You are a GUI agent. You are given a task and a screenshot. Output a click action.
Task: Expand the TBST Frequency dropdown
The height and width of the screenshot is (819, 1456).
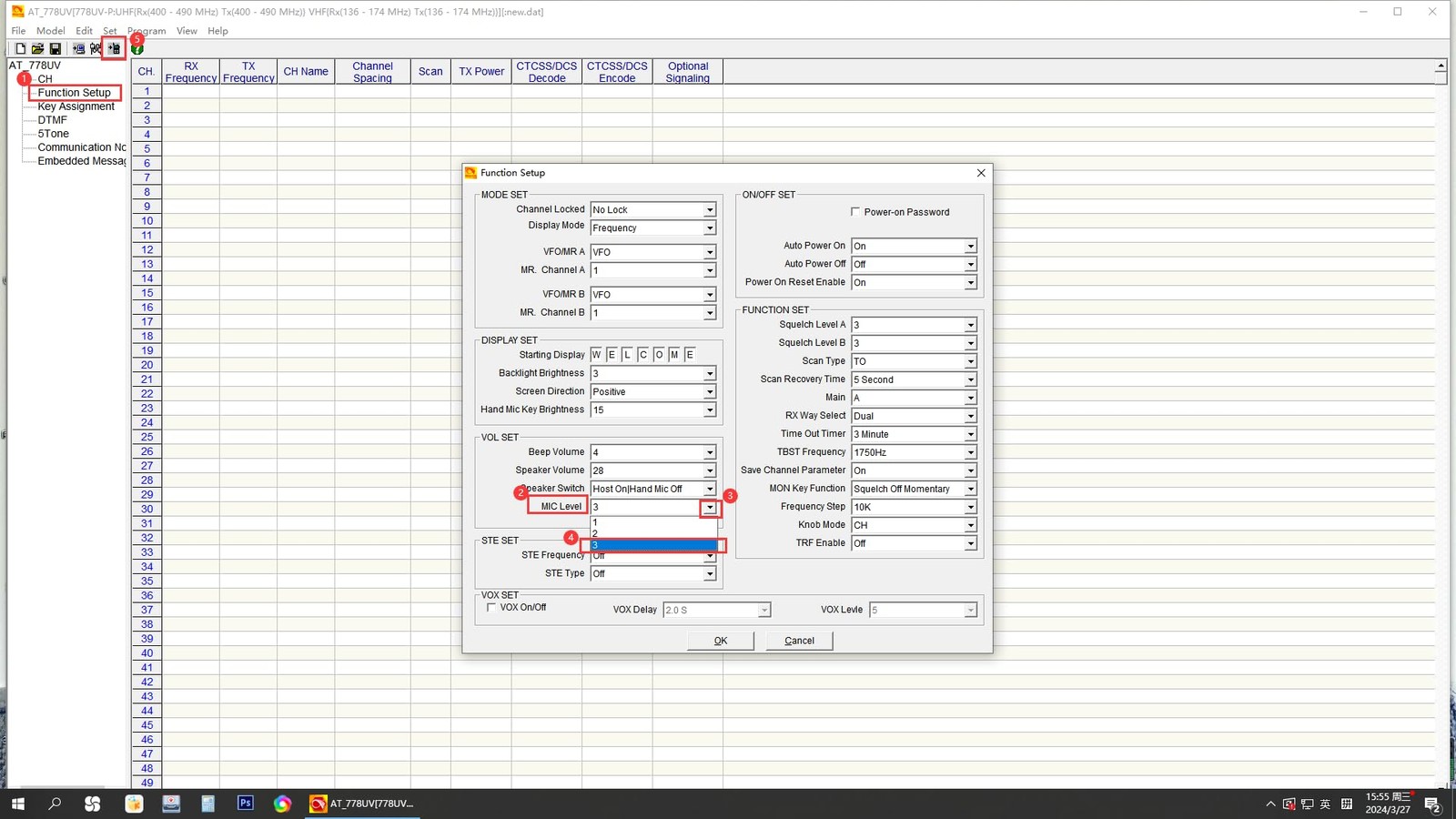970,453
